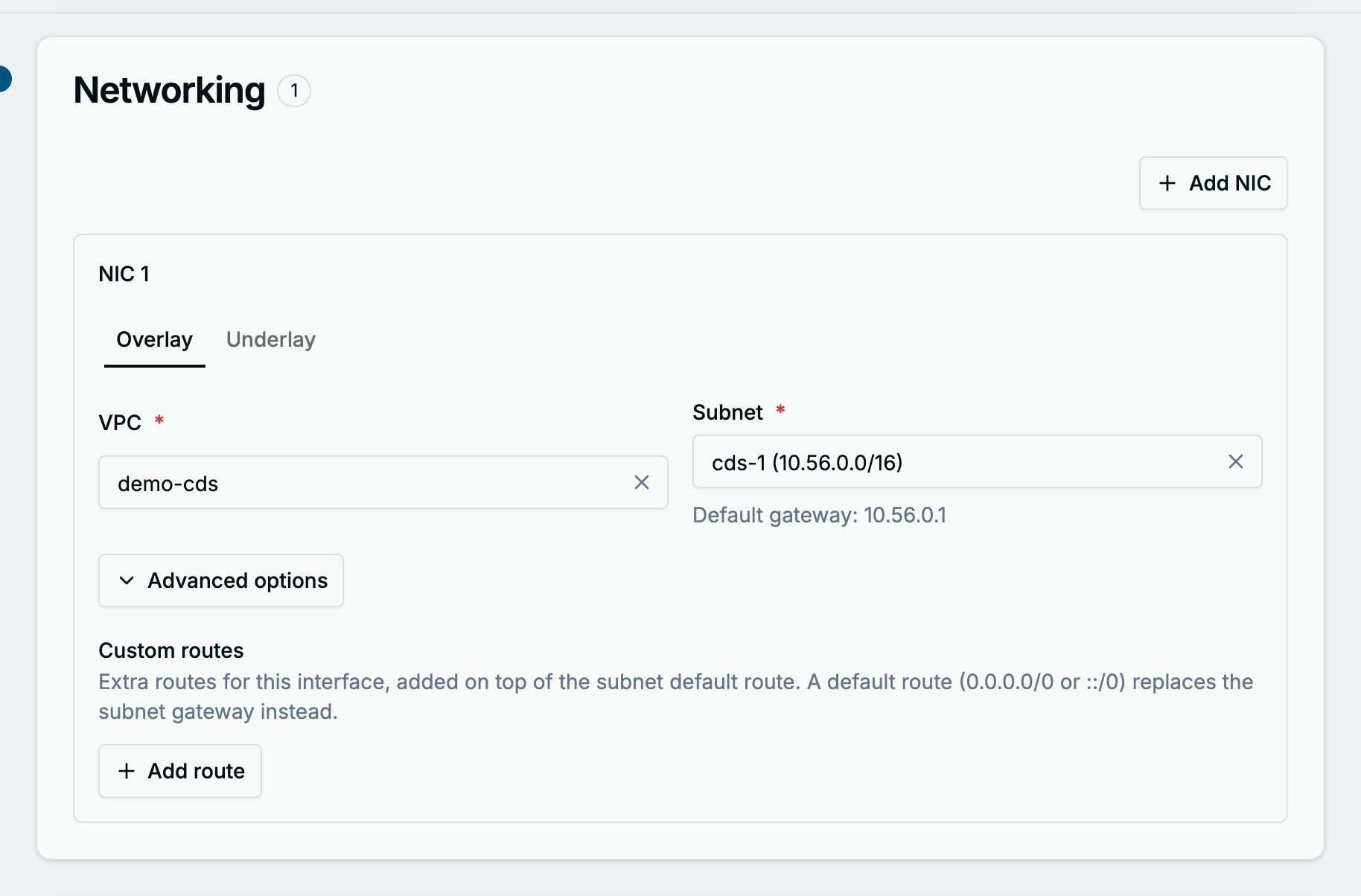The height and width of the screenshot is (896, 1361).
Task: Click the Networking count badge
Action: (x=294, y=91)
